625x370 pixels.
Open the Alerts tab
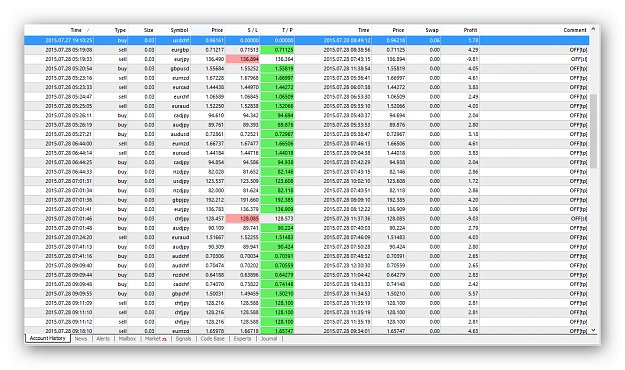point(103,339)
